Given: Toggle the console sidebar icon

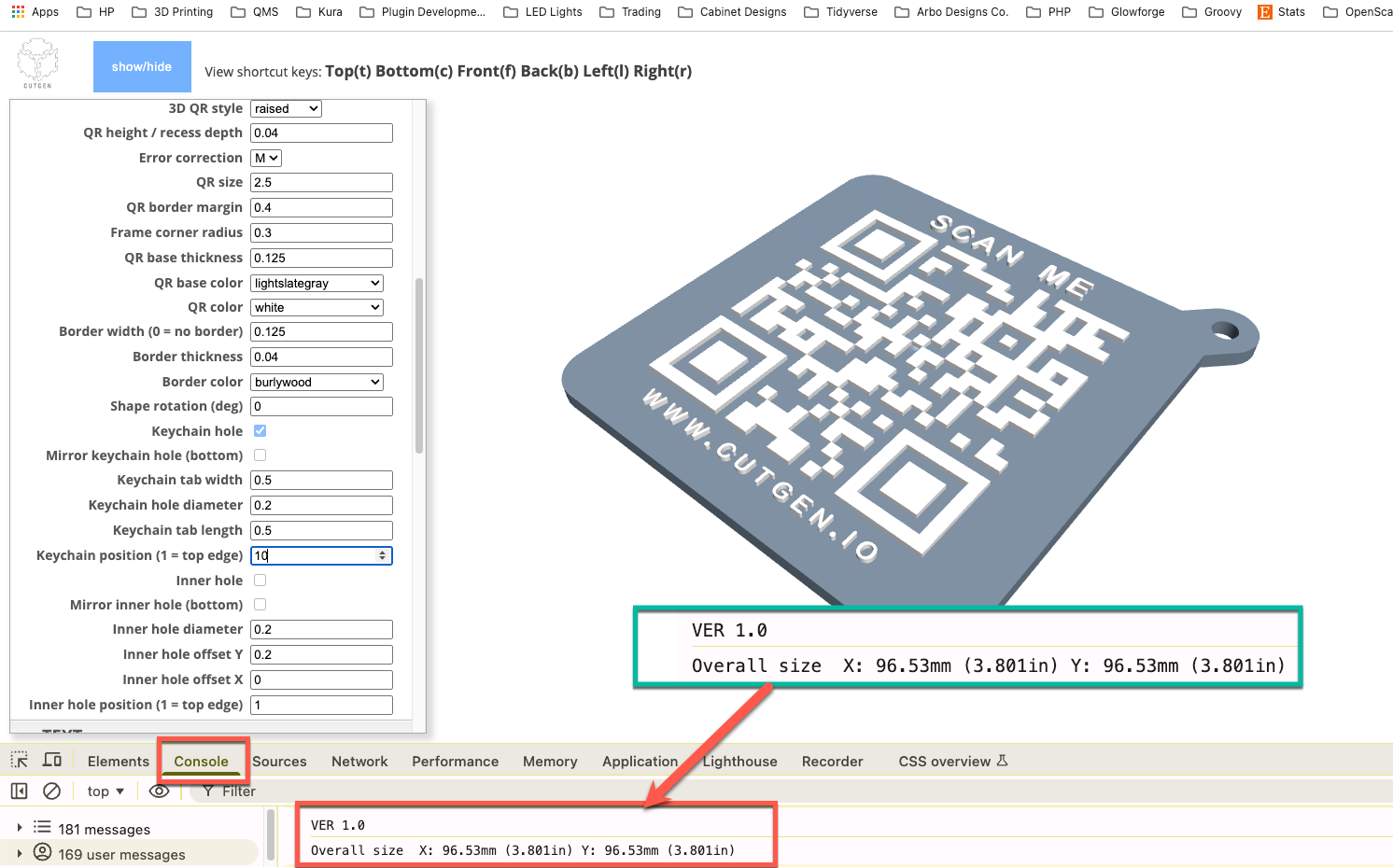Looking at the screenshot, I should [19, 791].
